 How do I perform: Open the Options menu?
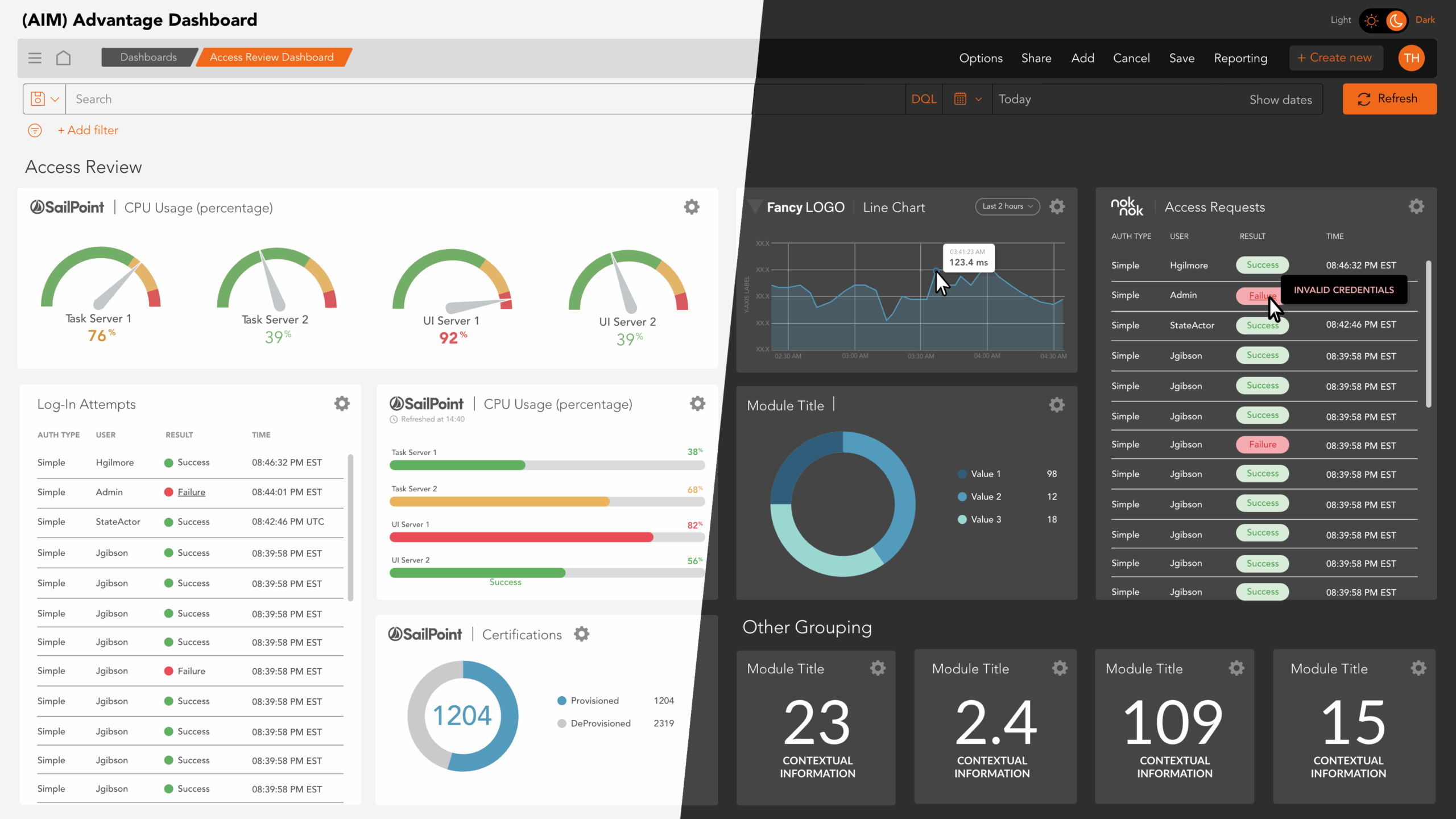tap(981, 58)
